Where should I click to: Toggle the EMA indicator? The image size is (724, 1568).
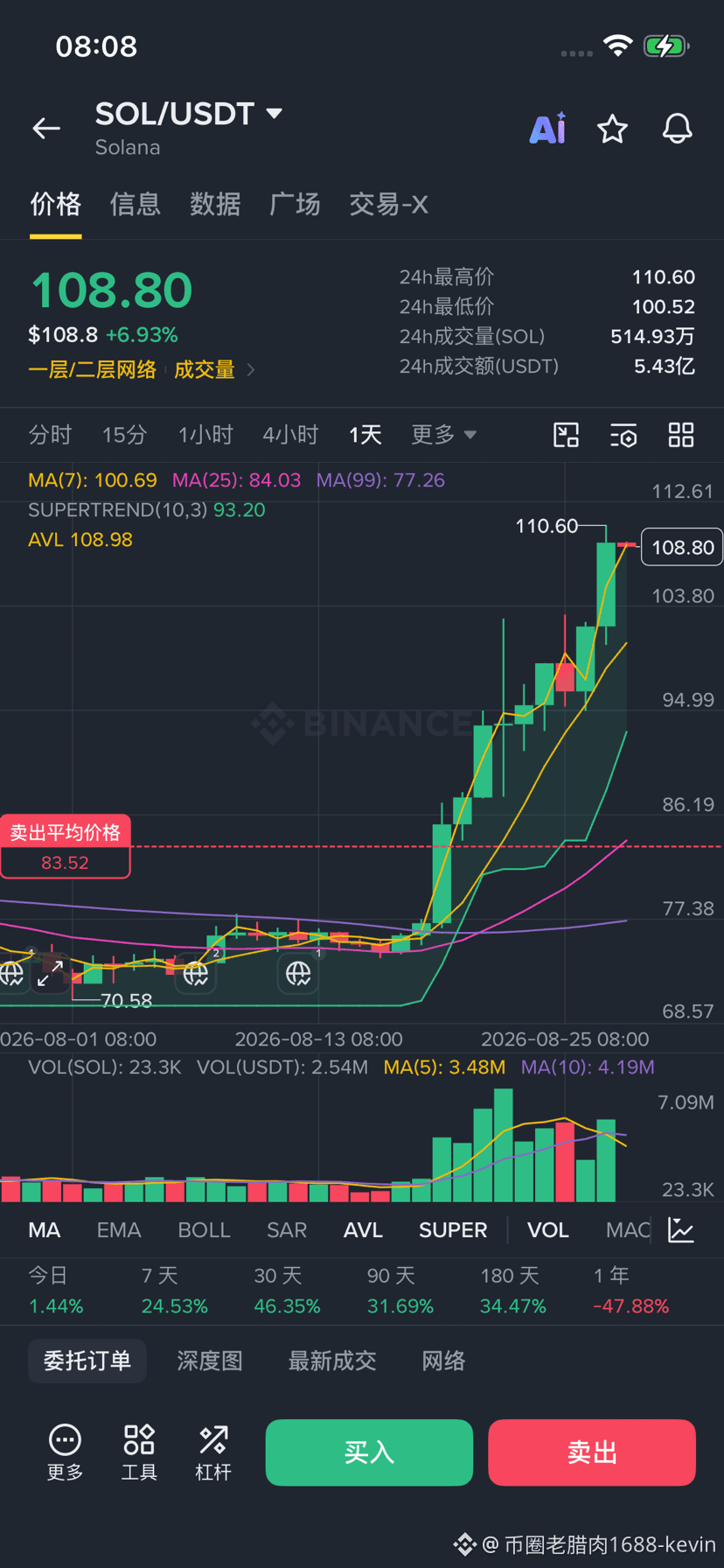[x=119, y=1229]
